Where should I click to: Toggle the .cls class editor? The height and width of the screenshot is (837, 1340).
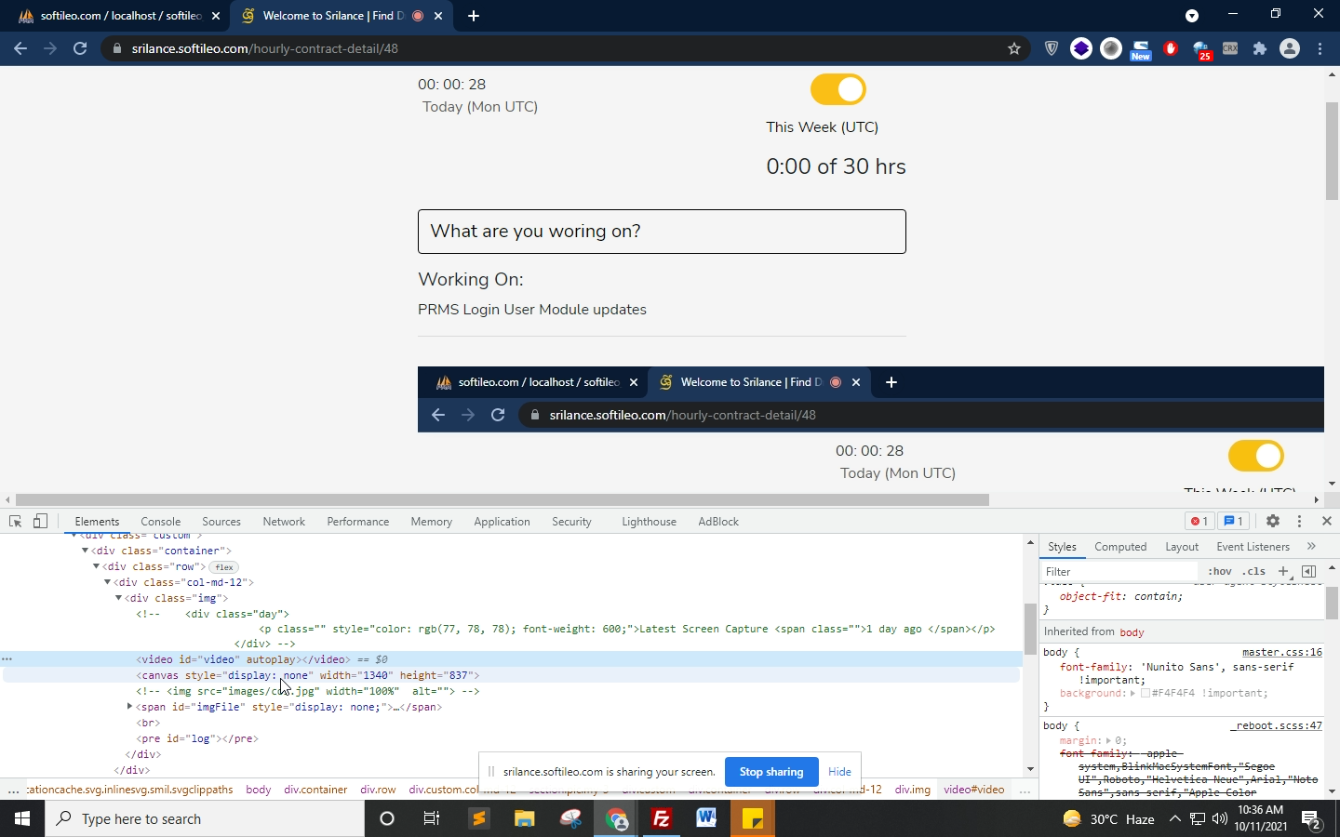click(x=1253, y=571)
